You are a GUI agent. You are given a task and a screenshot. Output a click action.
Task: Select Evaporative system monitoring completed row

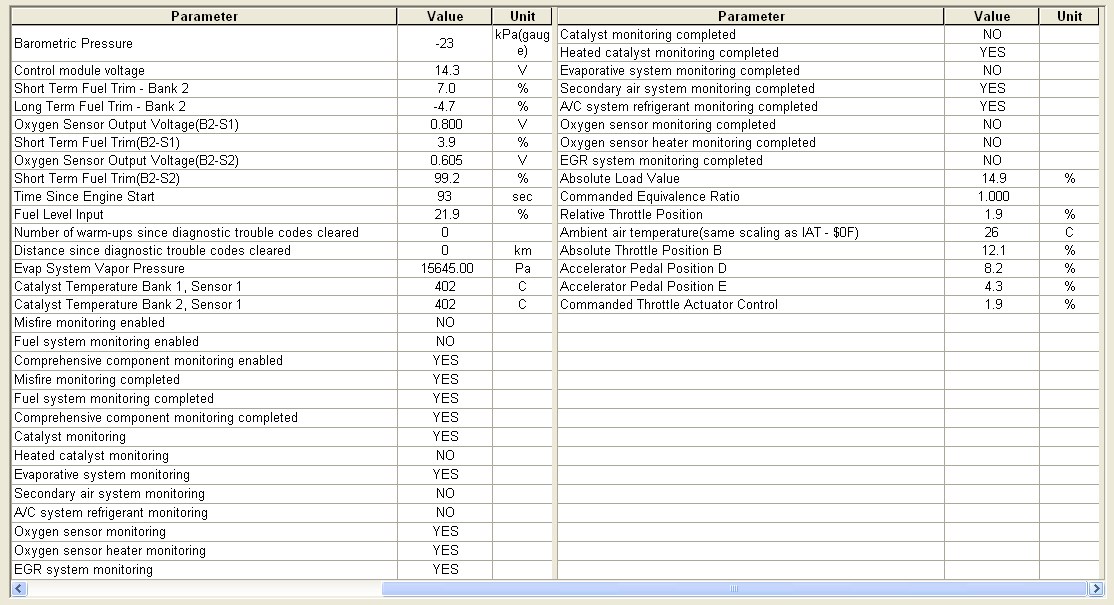(828, 70)
